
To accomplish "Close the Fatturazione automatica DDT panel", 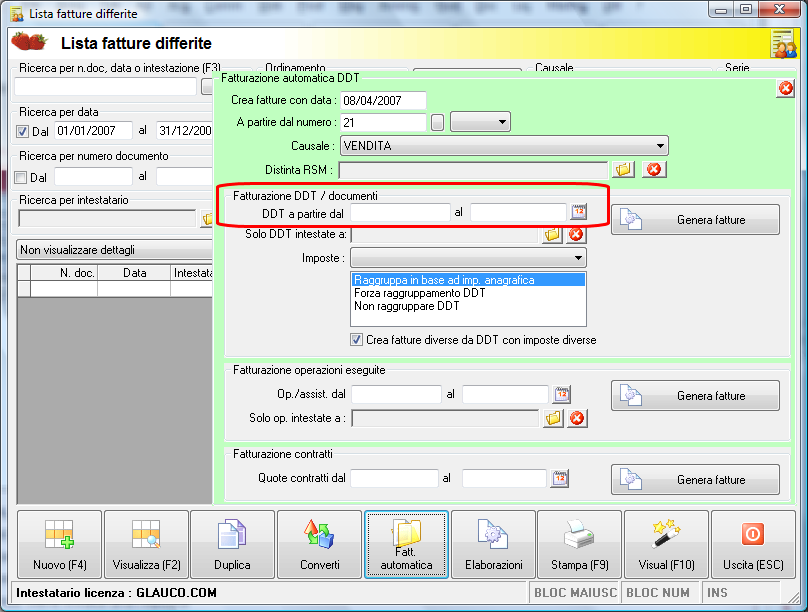I will click(785, 89).
